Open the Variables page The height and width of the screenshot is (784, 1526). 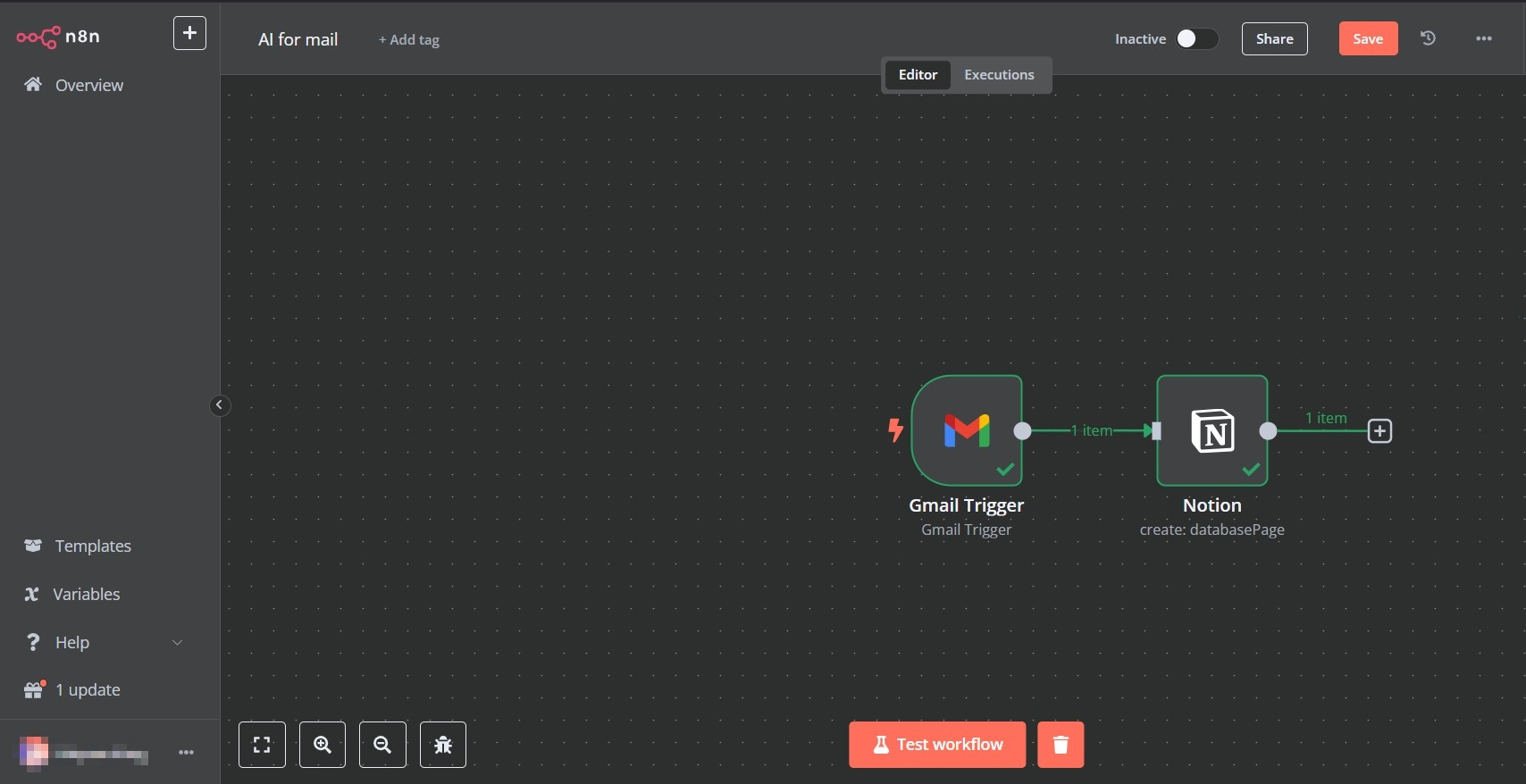86,594
